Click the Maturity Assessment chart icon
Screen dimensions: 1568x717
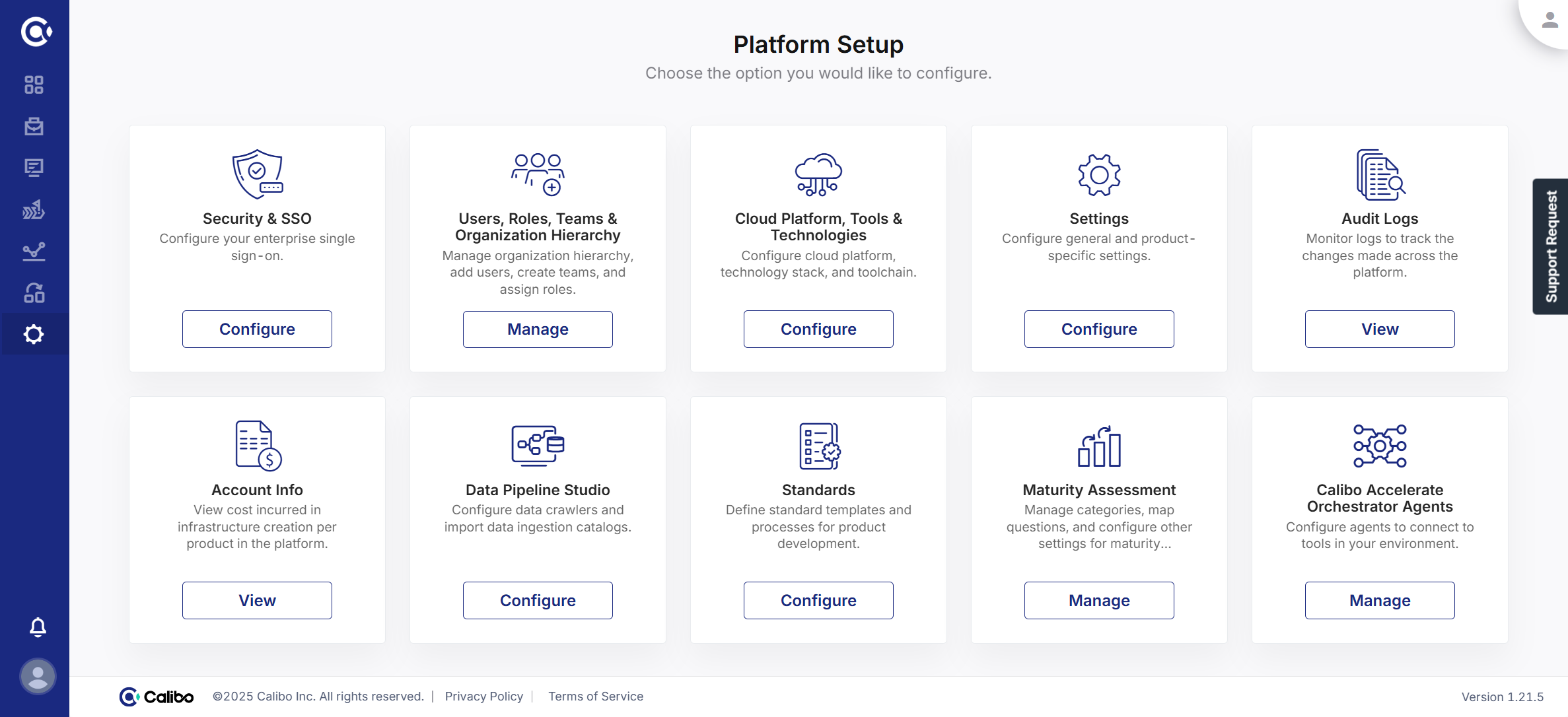click(1099, 446)
